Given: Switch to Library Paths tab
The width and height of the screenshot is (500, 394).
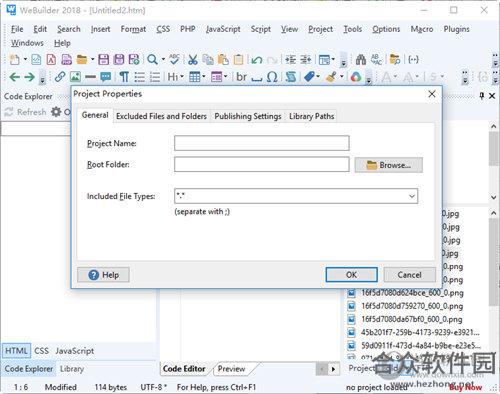Looking at the screenshot, I should tap(311, 116).
